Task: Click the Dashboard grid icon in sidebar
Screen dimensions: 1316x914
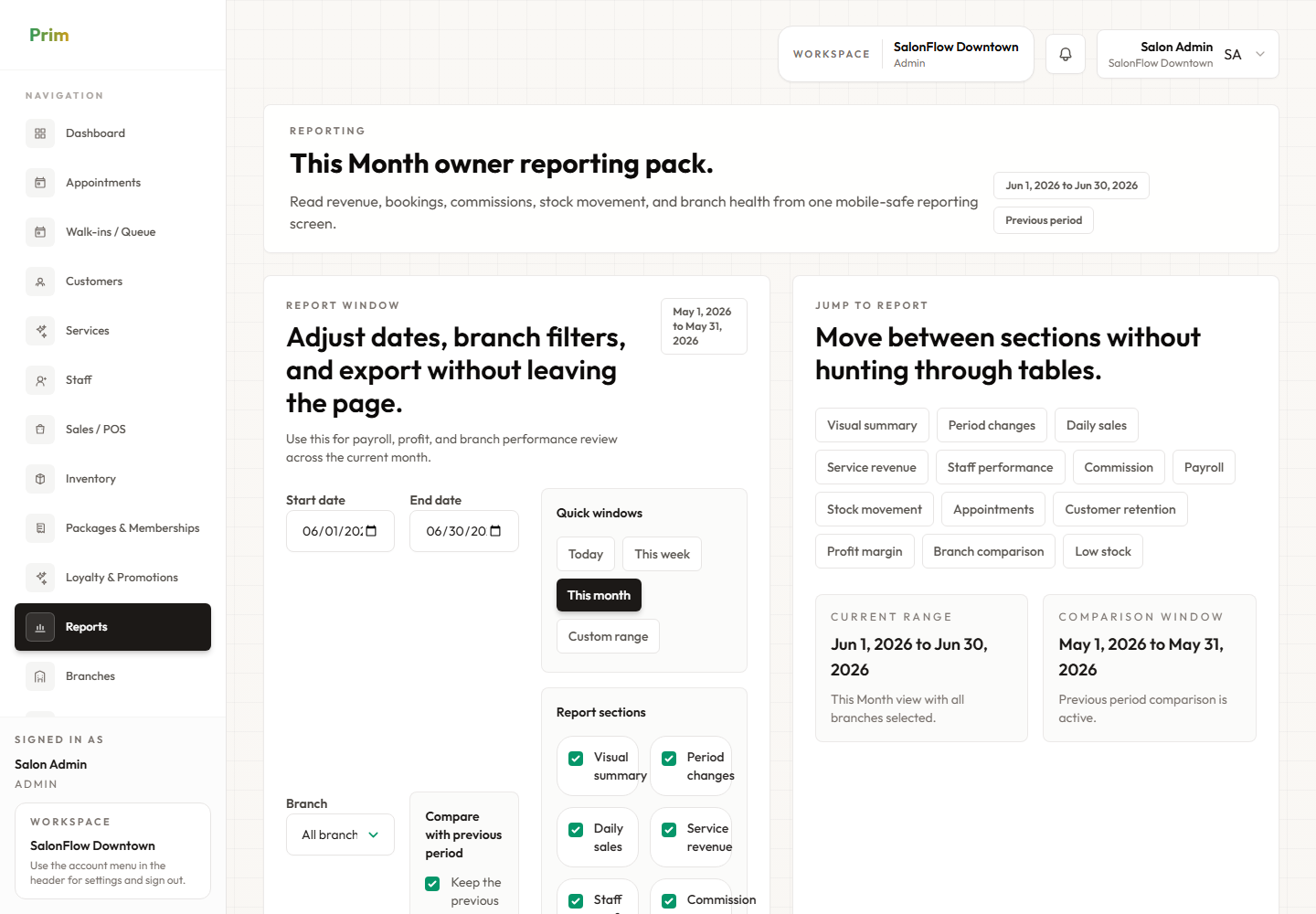Action: 40,133
